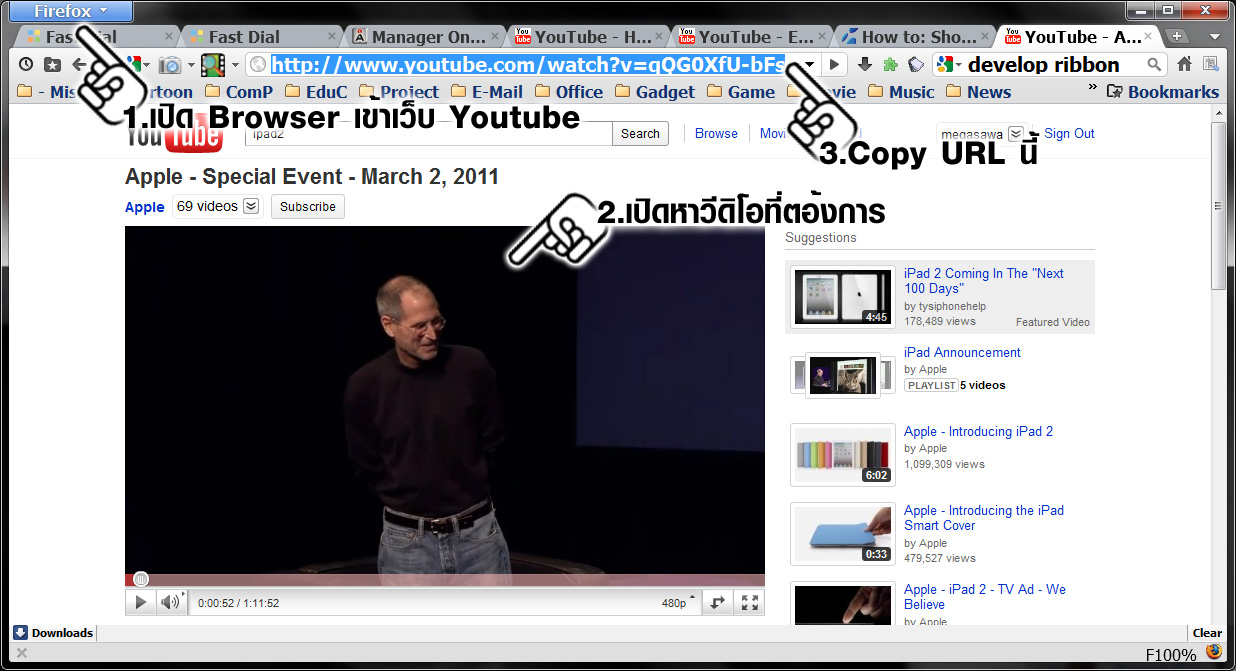Viewport: 1236px width, 671px height.
Task: Click the expand/popout player size icon
Action: 717,602
